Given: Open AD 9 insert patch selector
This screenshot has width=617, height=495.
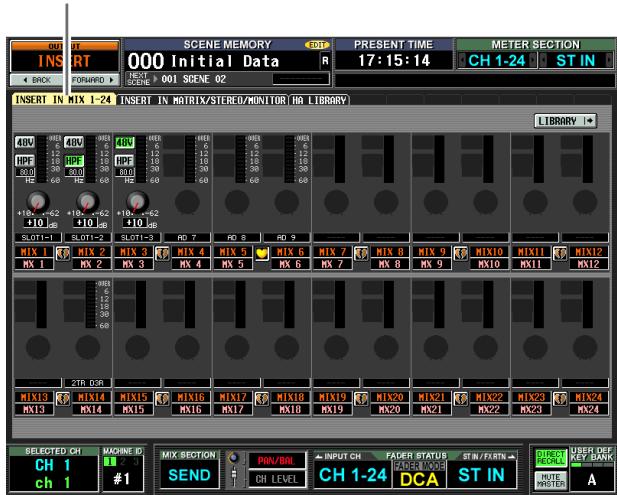Looking at the screenshot, I should click(x=286, y=238).
